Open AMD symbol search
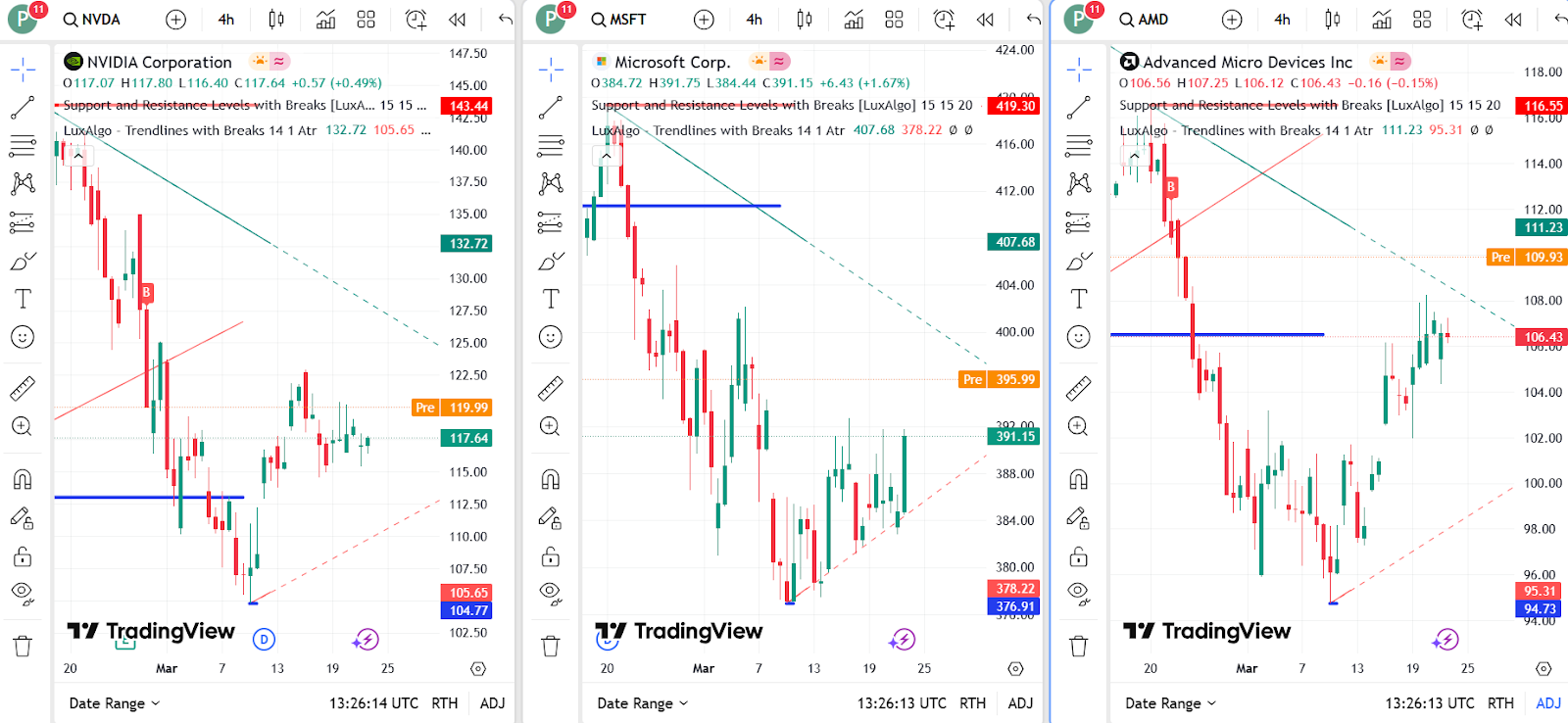The width and height of the screenshot is (1568, 723). (1145, 20)
